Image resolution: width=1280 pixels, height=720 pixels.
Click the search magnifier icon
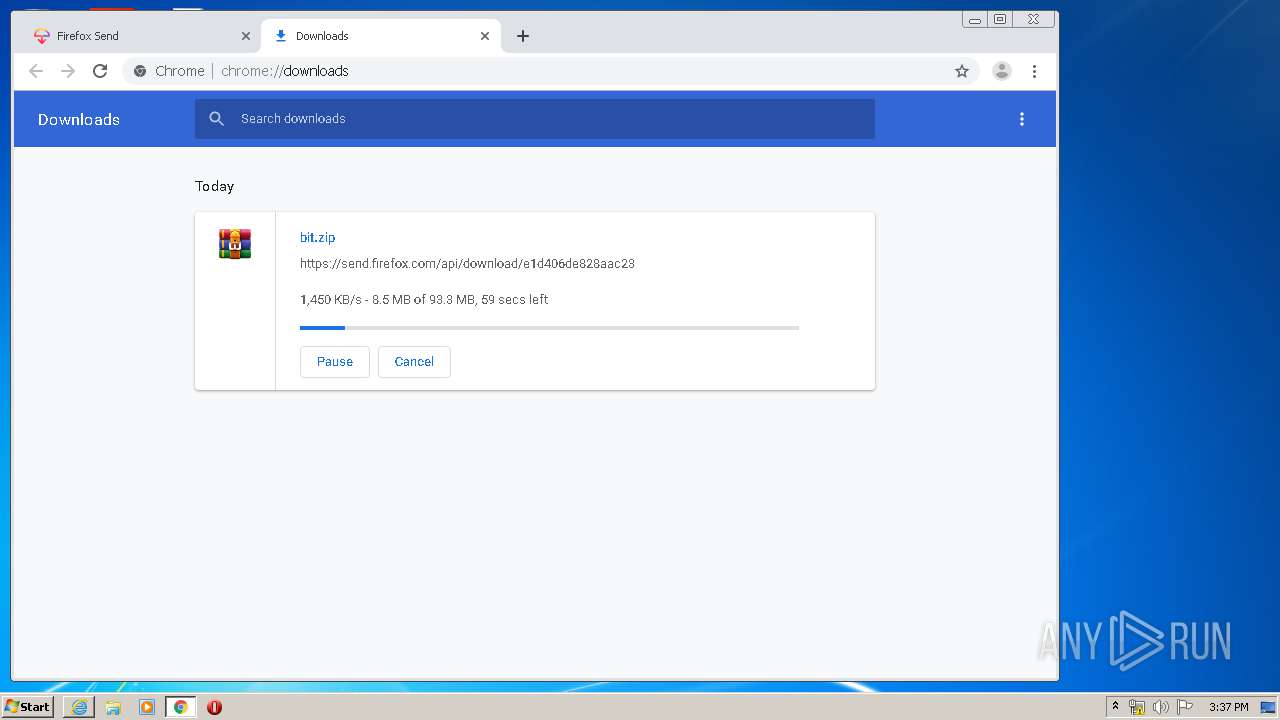click(216, 118)
